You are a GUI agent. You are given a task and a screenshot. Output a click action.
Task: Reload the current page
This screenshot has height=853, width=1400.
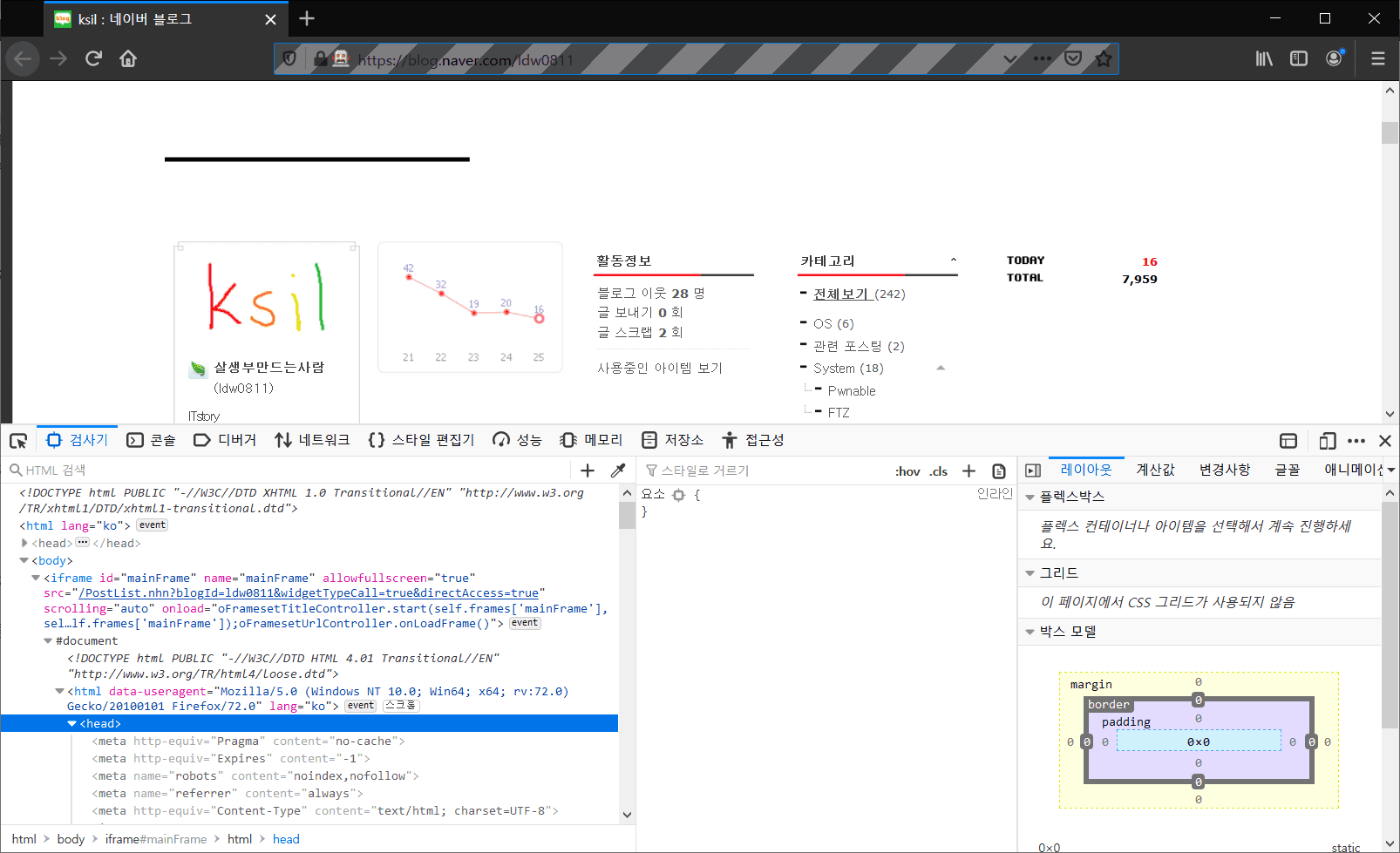pos(93,58)
